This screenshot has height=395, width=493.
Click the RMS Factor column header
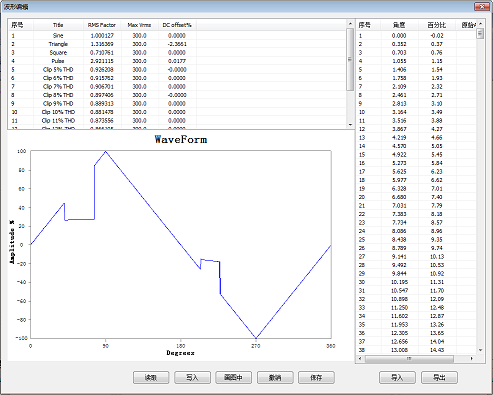pos(102,25)
